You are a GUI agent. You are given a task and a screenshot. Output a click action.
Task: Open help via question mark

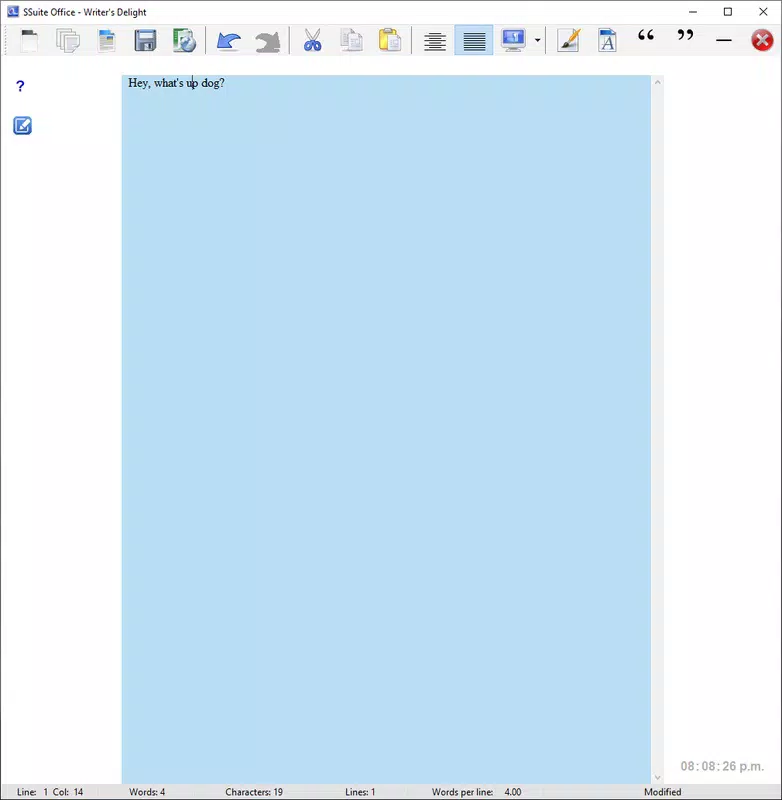tap(20, 86)
